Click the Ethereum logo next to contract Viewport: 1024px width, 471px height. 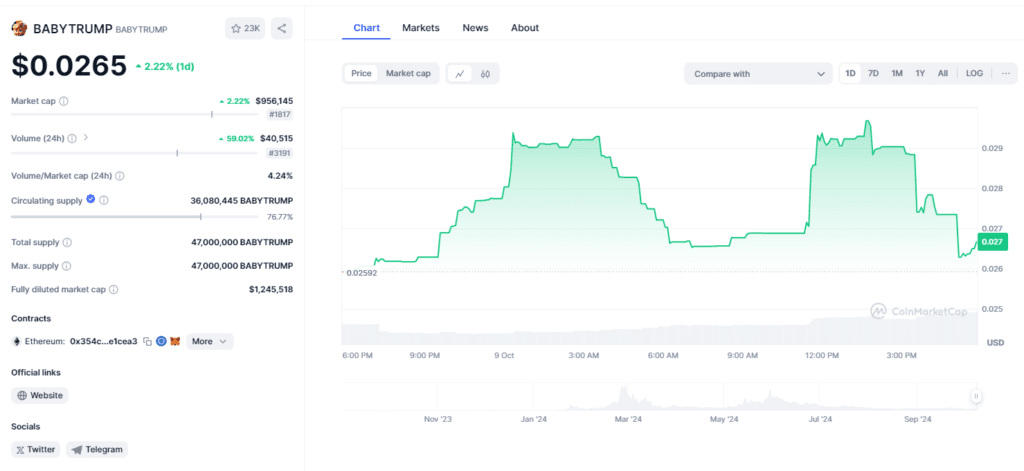(16, 341)
